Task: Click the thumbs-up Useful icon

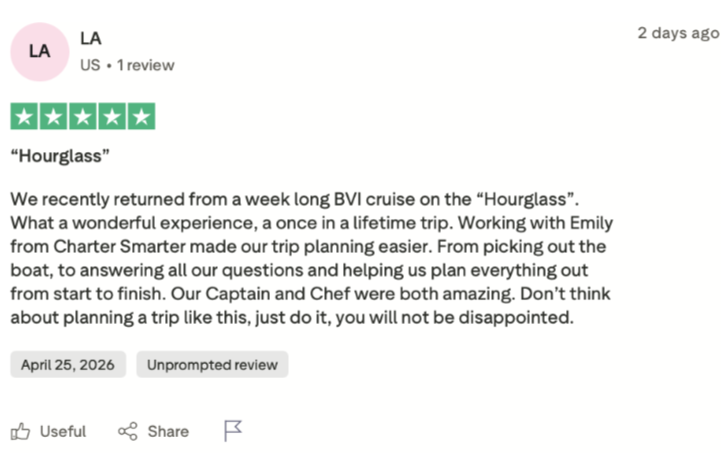Action: (20, 431)
